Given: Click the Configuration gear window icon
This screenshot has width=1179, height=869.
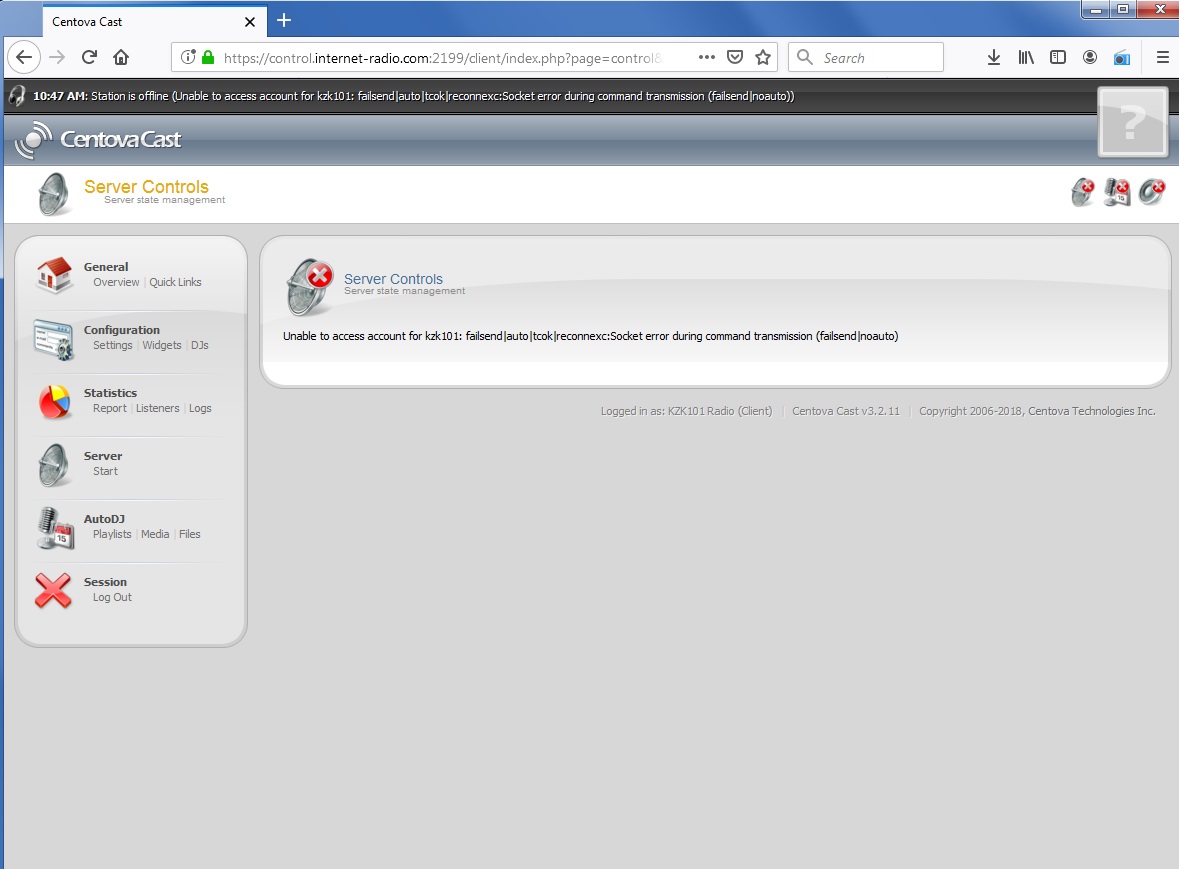Looking at the screenshot, I should point(54,339).
